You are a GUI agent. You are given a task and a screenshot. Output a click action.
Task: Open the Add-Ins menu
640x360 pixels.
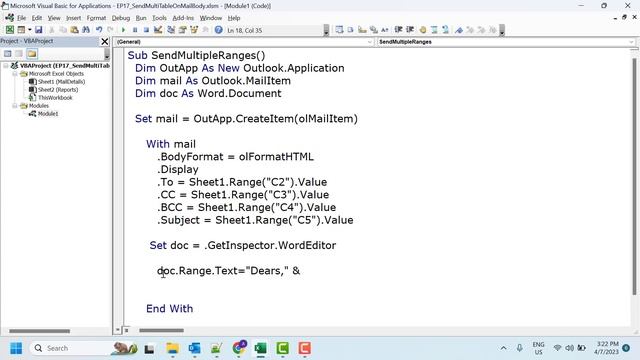pyautogui.click(x=183, y=18)
